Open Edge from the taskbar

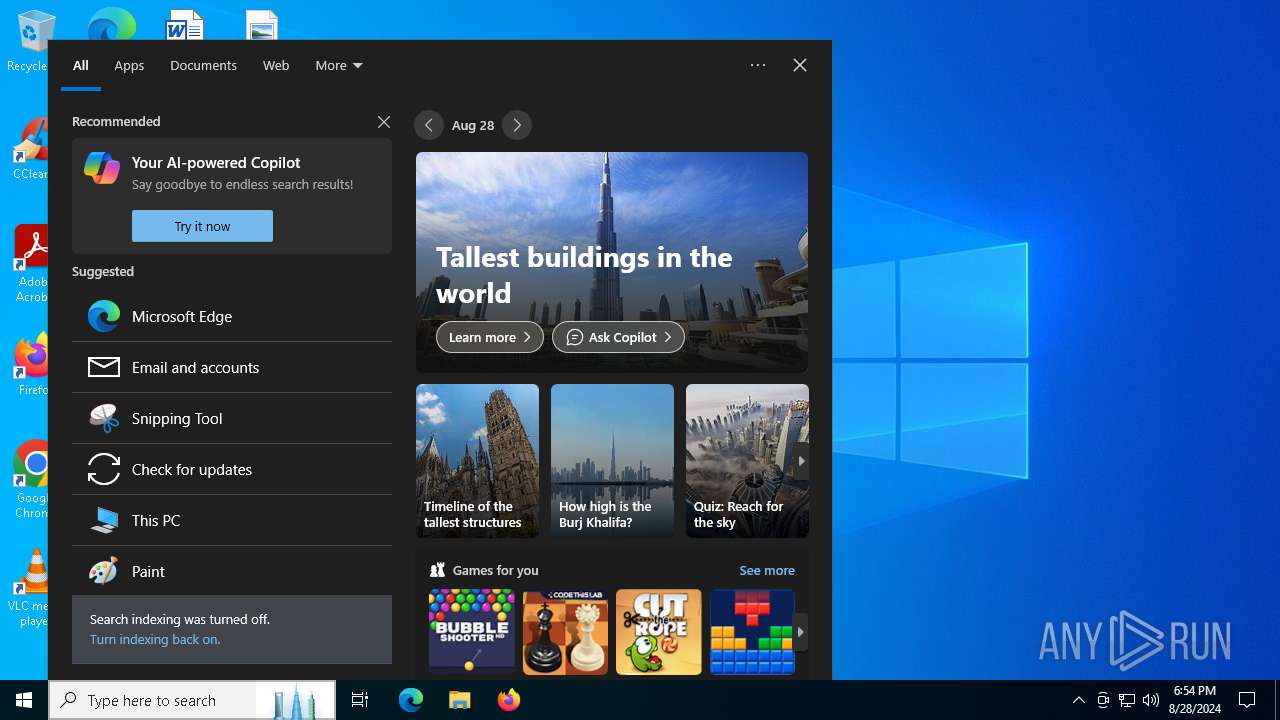[x=411, y=700]
